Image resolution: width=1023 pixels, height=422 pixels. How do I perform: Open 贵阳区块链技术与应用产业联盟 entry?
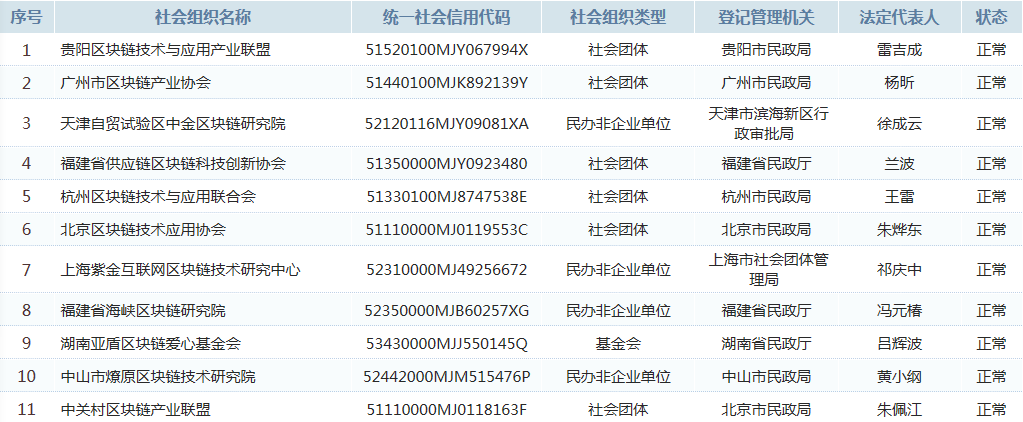point(166,50)
